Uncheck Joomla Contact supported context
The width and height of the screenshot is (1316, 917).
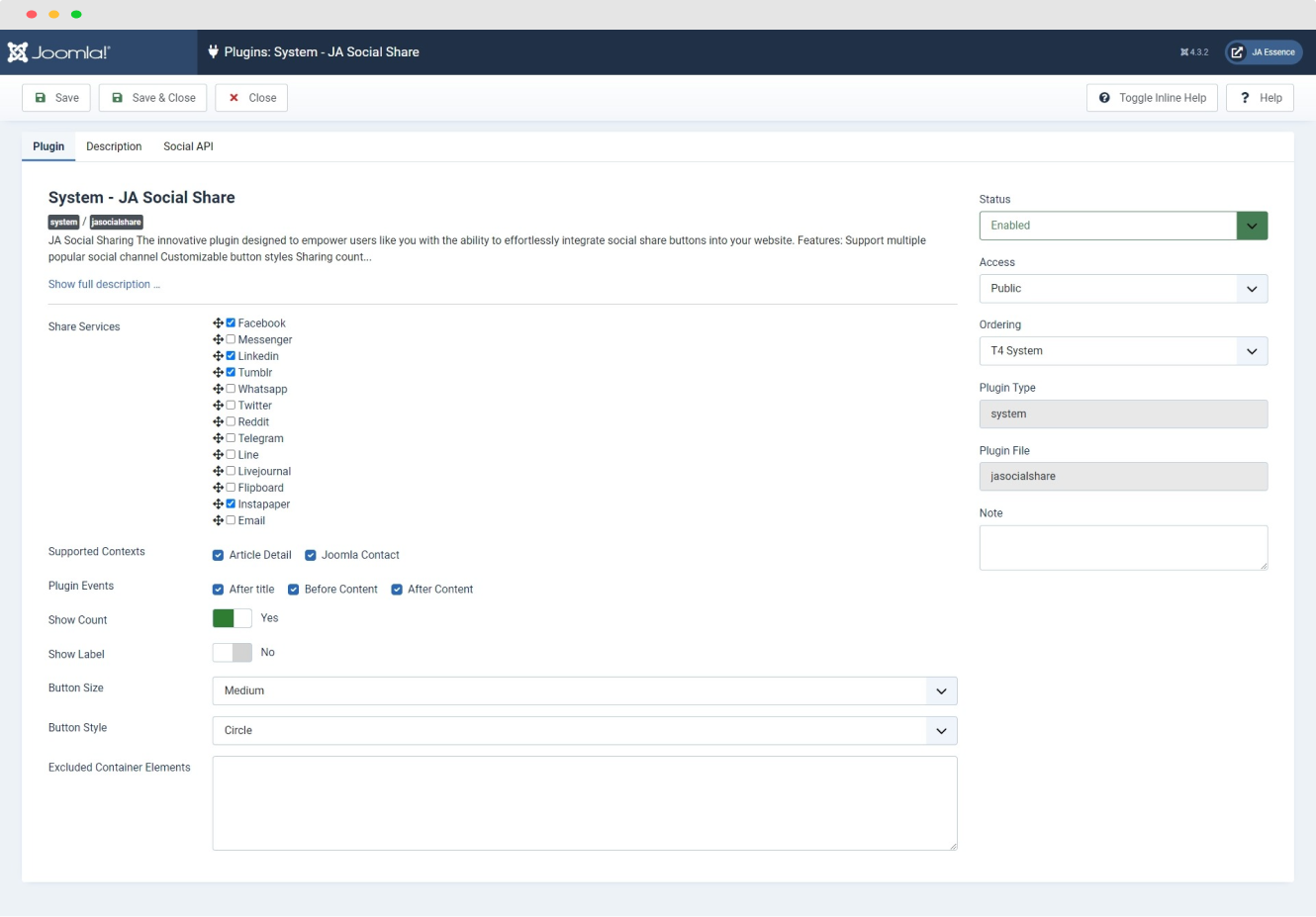[x=311, y=555]
